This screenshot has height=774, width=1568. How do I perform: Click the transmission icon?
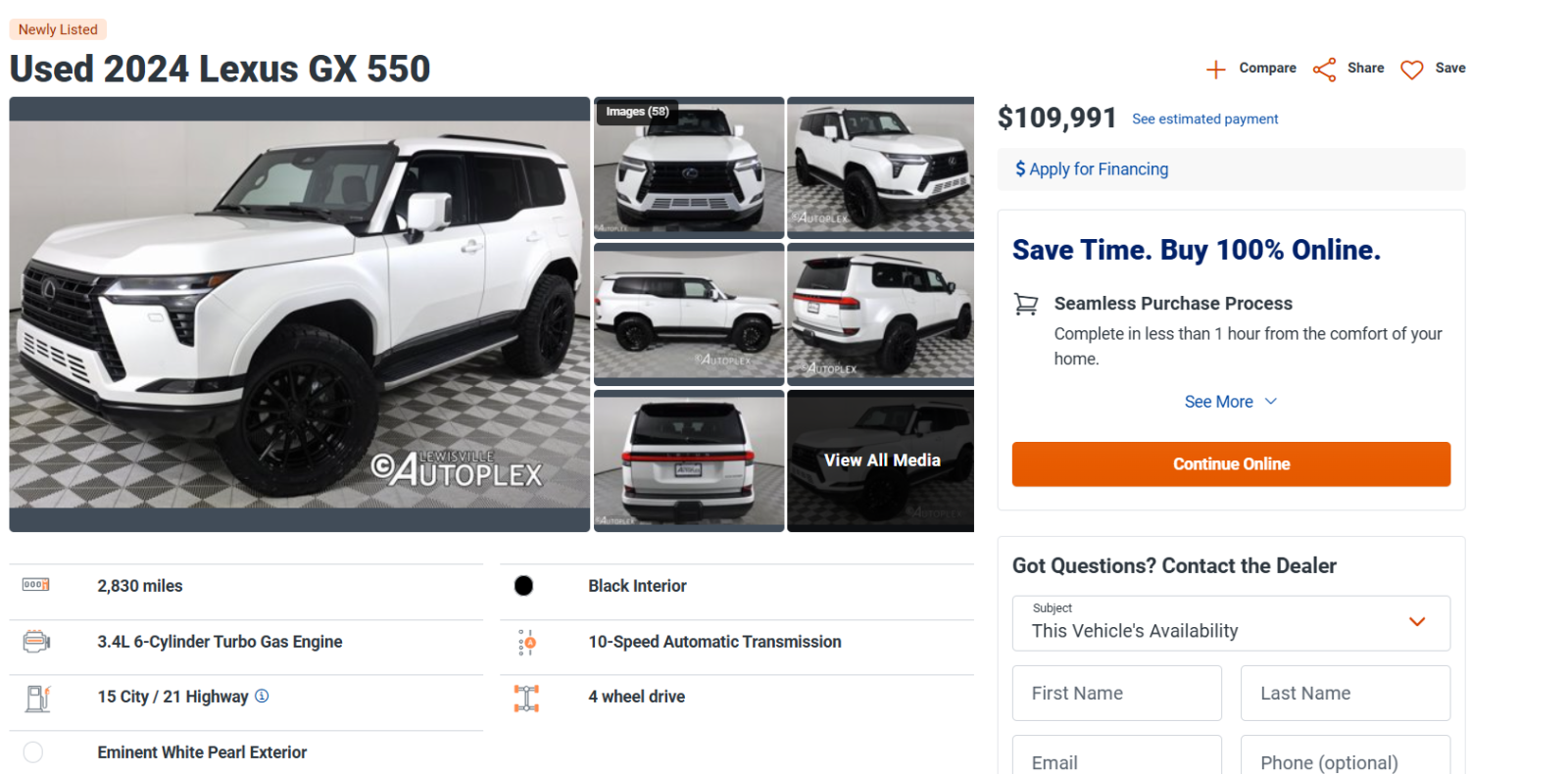526,643
